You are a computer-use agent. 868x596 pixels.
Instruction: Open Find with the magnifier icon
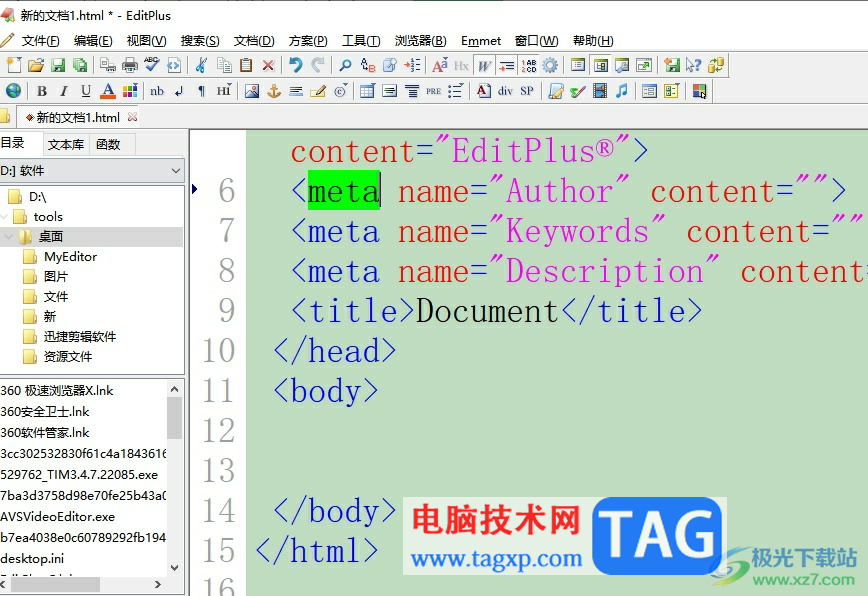pos(345,65)
